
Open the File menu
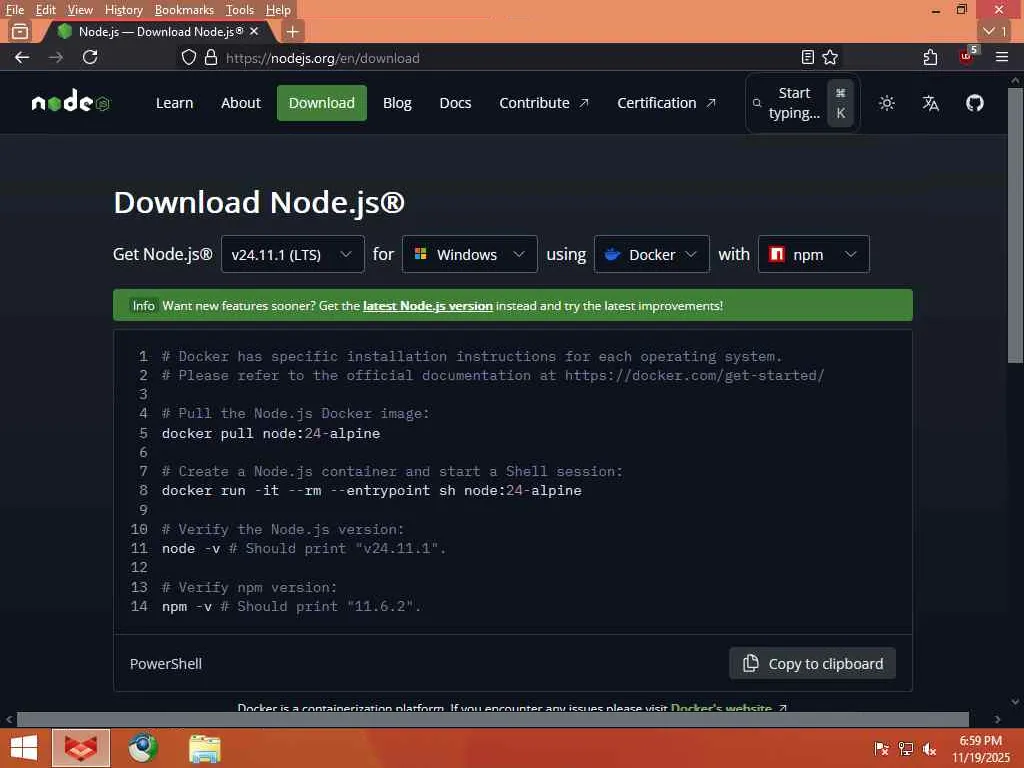click(14, 10)
